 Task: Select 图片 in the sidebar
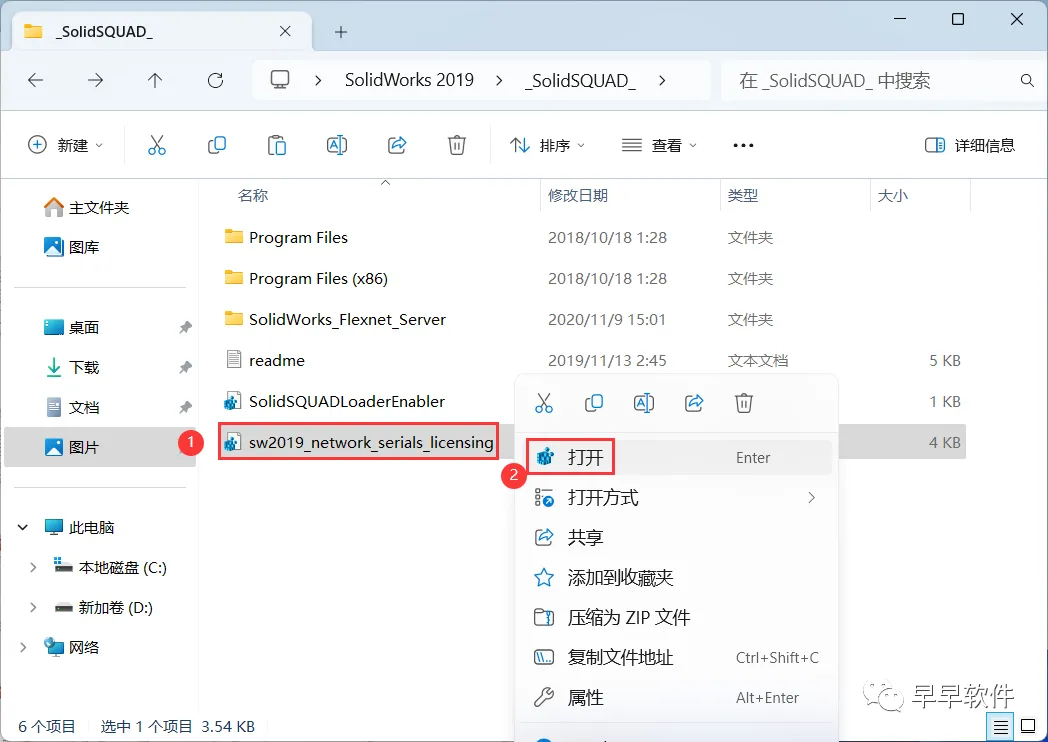click(72, 447)
